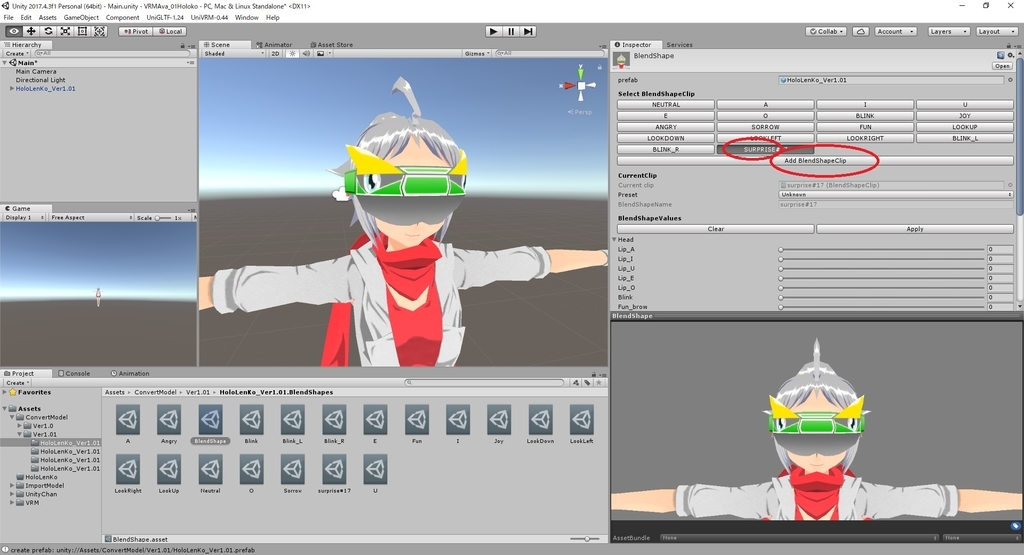The image size is (1024, 555).
Task: Click the Project search field
Action: coord(484,383)
